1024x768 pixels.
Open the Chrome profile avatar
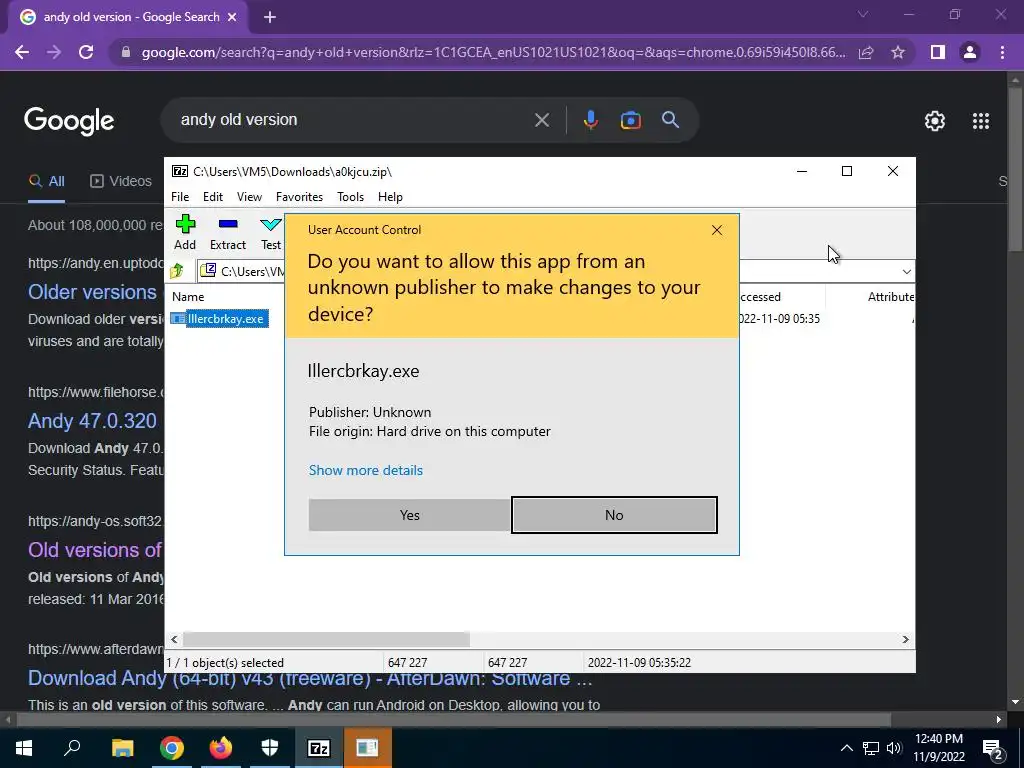[x=970, y=52]
